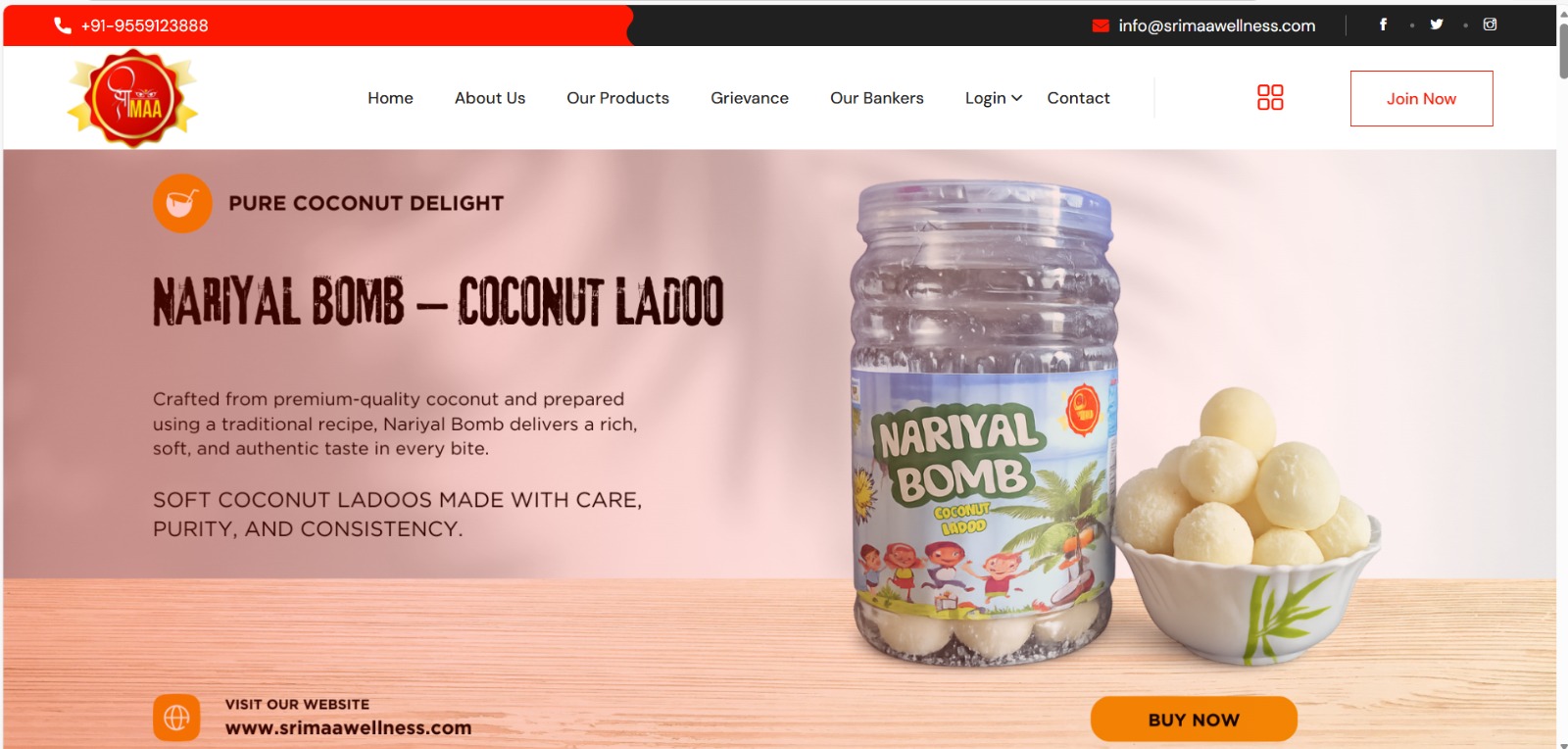
Task: Click the phone icon in red bar
Action: pyautogui.click(x=63, y=25)
